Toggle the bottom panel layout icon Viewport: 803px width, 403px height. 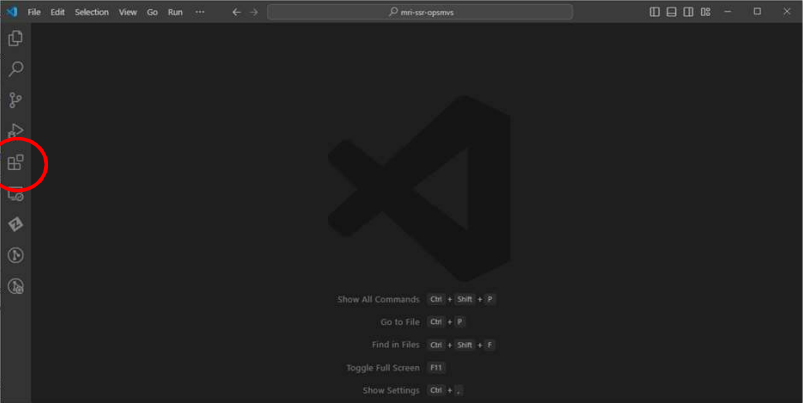(x=671, y=12)
